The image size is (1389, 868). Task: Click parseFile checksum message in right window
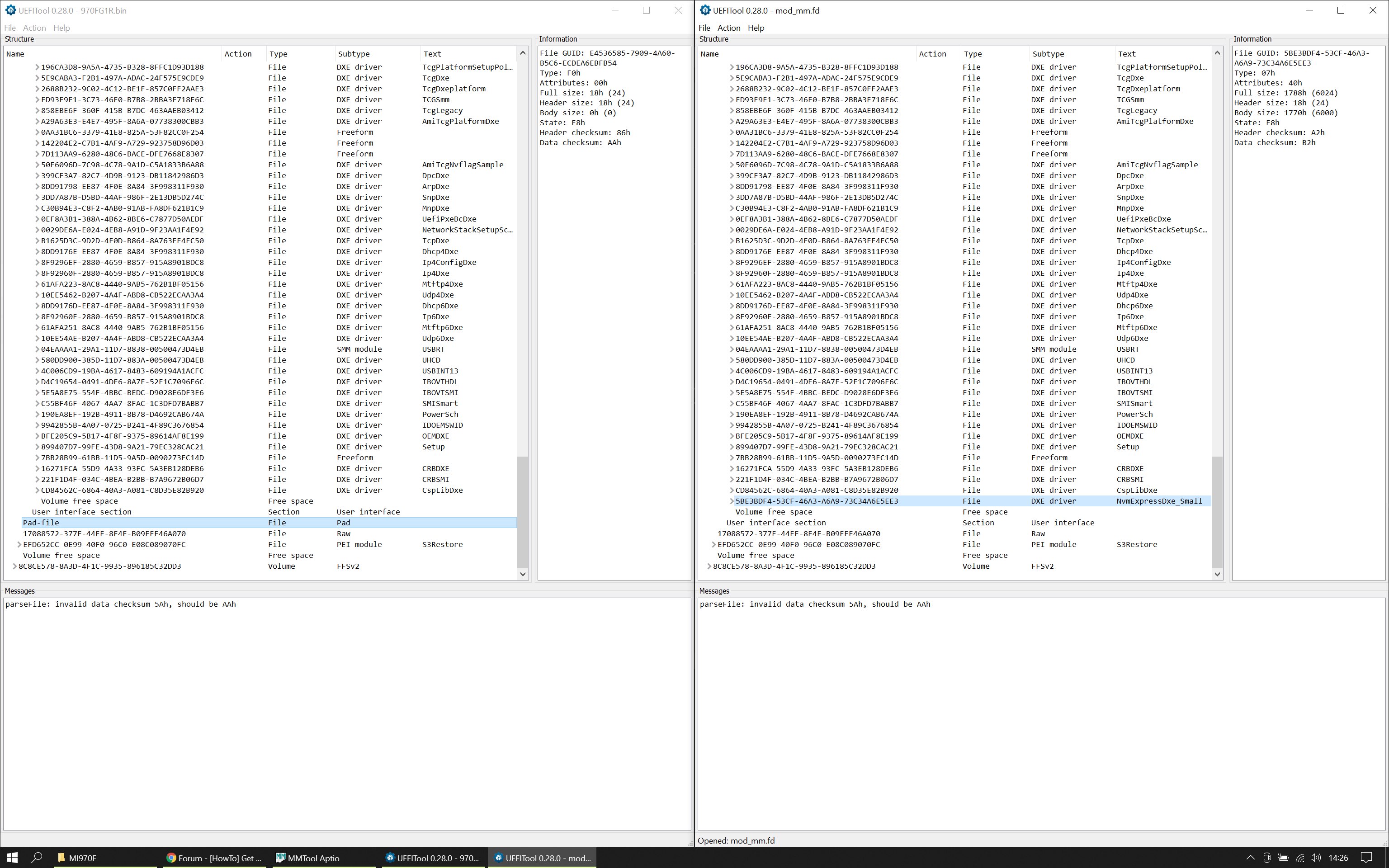click(815, 604)
